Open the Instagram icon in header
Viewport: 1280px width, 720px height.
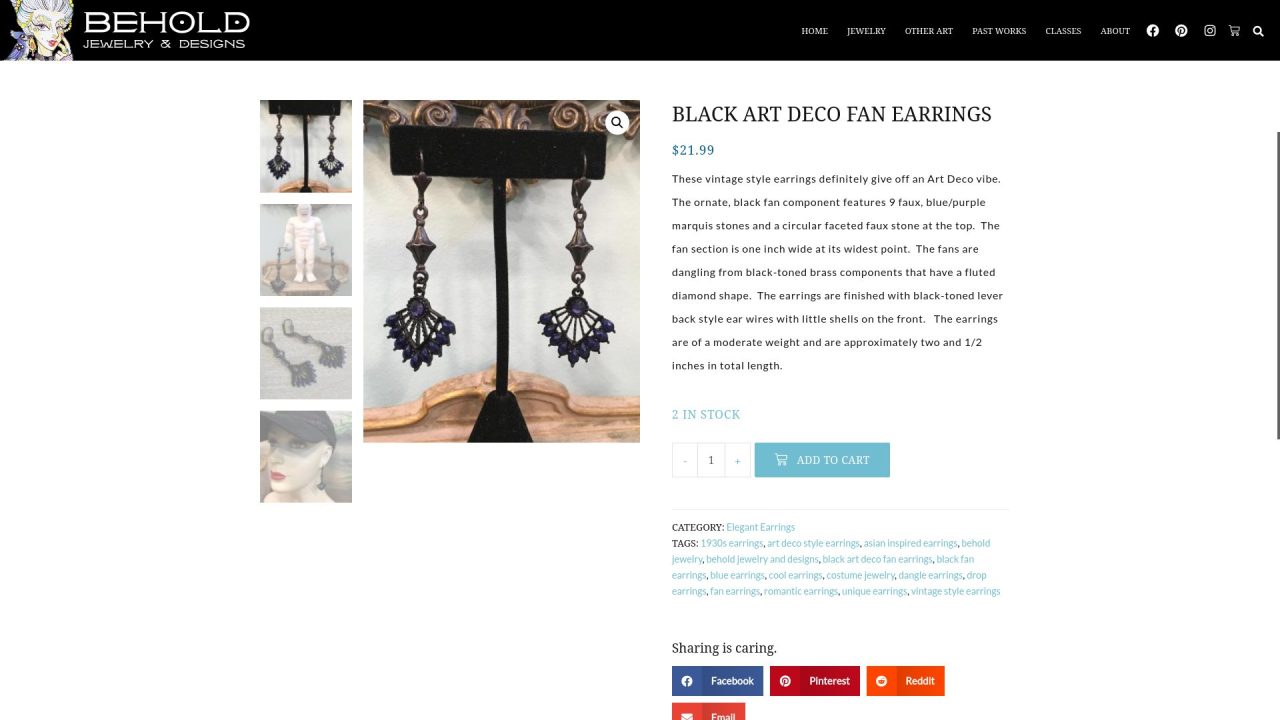[1209, 31]
